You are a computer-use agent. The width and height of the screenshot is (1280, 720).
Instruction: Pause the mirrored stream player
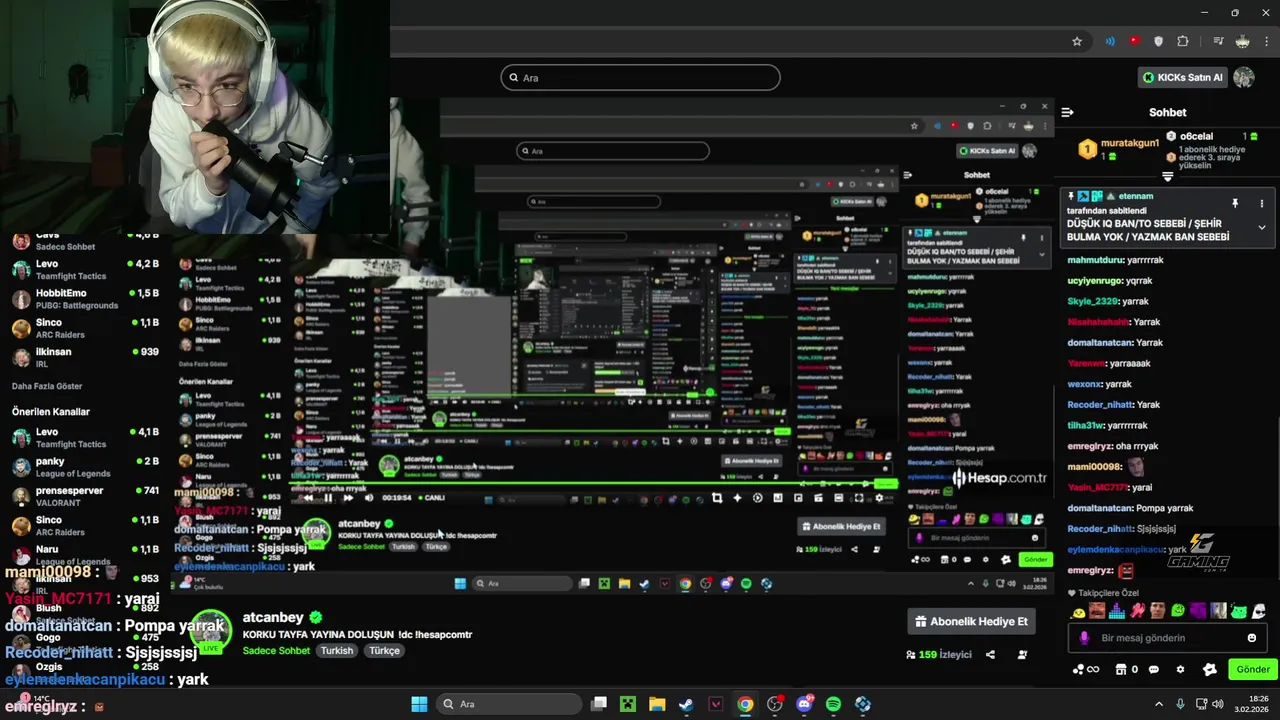point(328,497)
